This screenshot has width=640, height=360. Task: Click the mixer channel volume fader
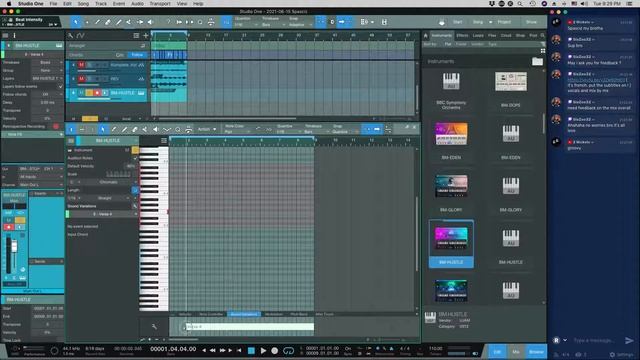(14, 247)
